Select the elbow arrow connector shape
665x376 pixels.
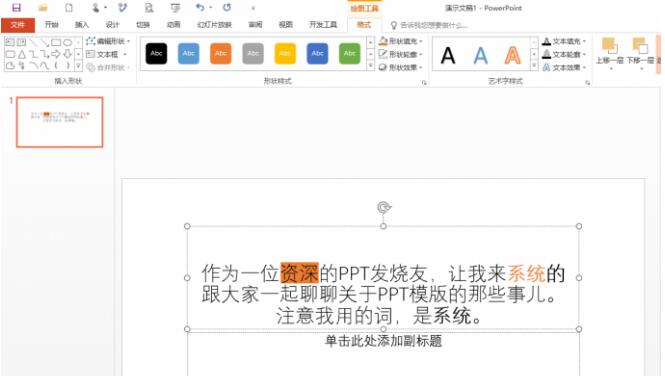[45, 54]
